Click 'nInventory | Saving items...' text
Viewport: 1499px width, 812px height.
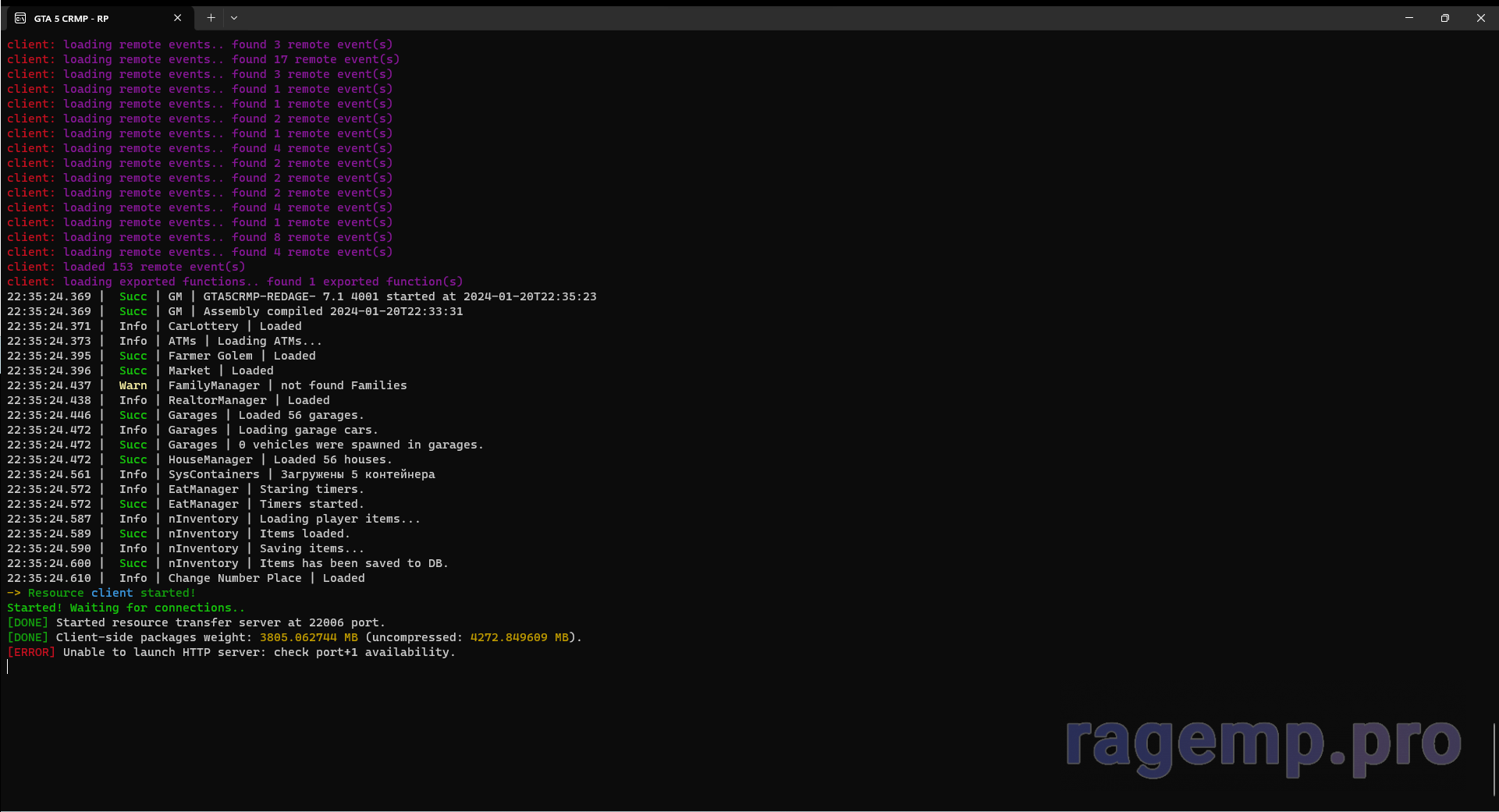click(x=266, y=548)
